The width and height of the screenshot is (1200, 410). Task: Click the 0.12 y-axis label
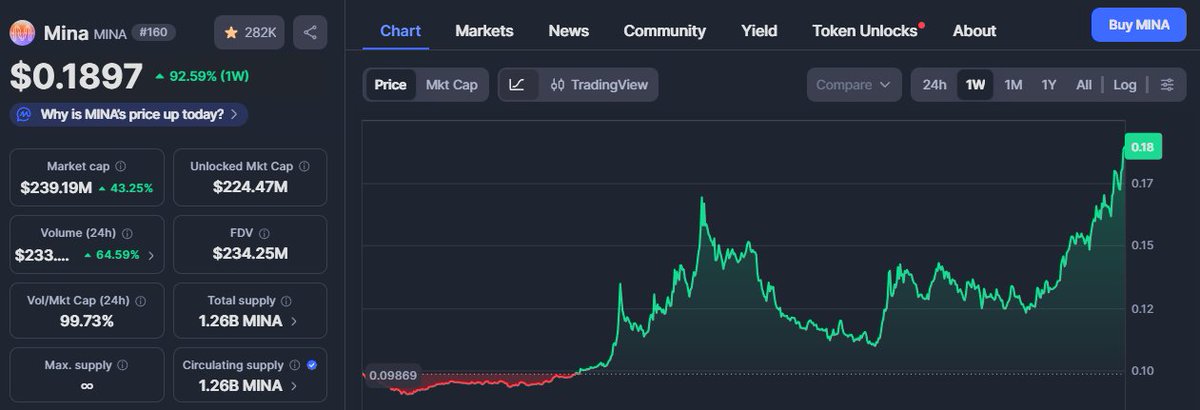tap(1142, 308)
